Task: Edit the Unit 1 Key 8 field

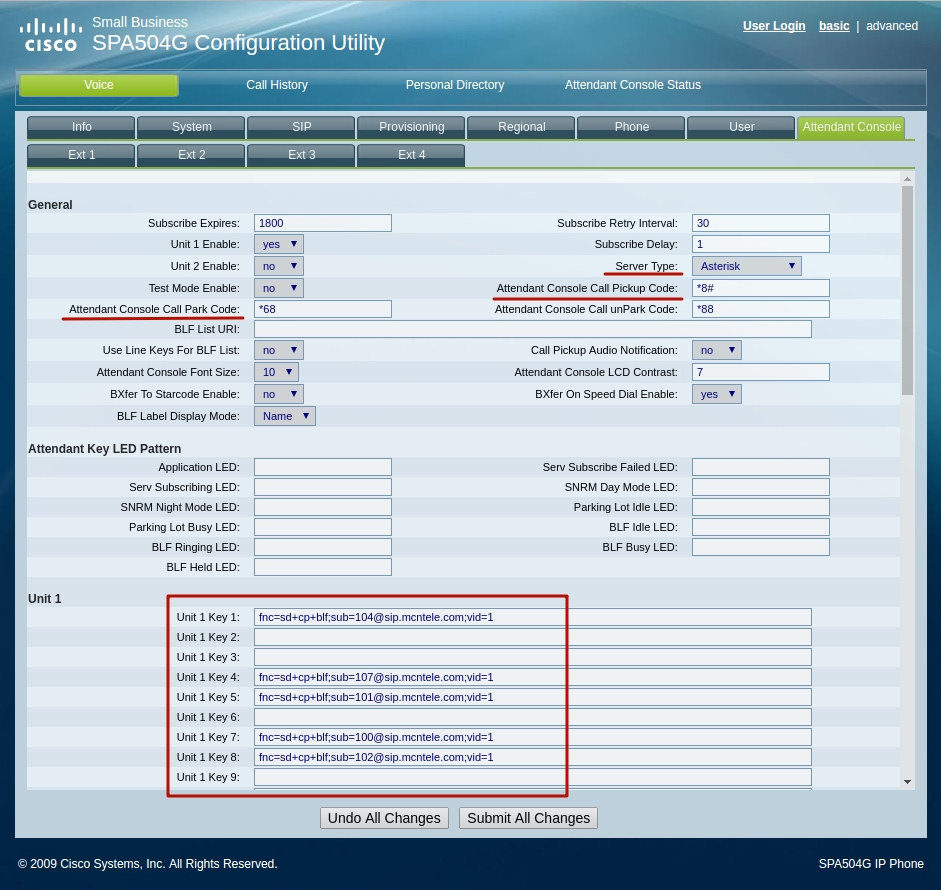Action: click(533, 757)
